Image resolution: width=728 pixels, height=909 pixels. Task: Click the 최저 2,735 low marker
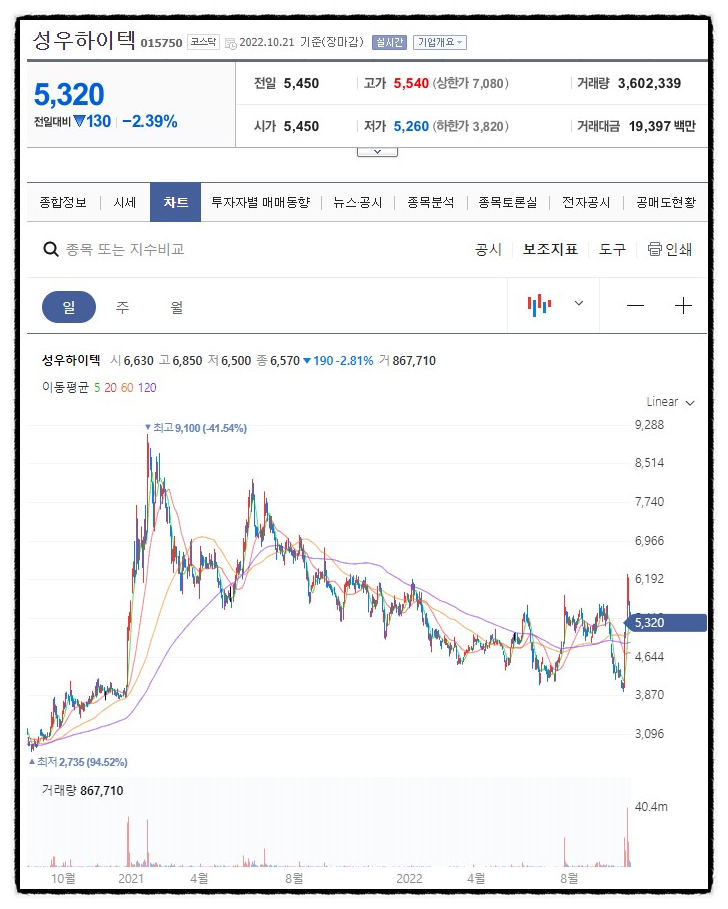(x=78, y=762)
